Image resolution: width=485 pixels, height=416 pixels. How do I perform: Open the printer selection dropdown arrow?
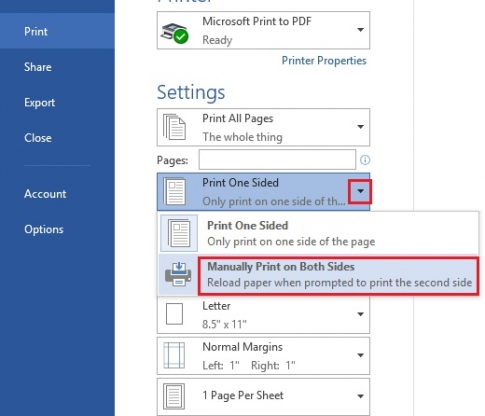coord(360,30)
